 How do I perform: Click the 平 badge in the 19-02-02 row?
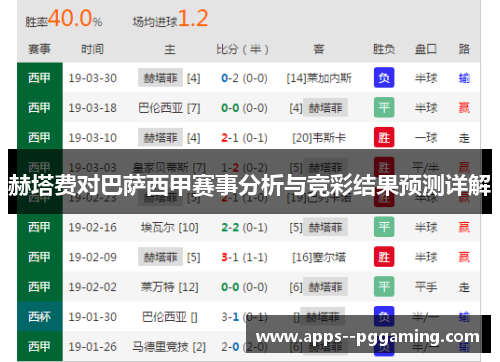point(384,287)
